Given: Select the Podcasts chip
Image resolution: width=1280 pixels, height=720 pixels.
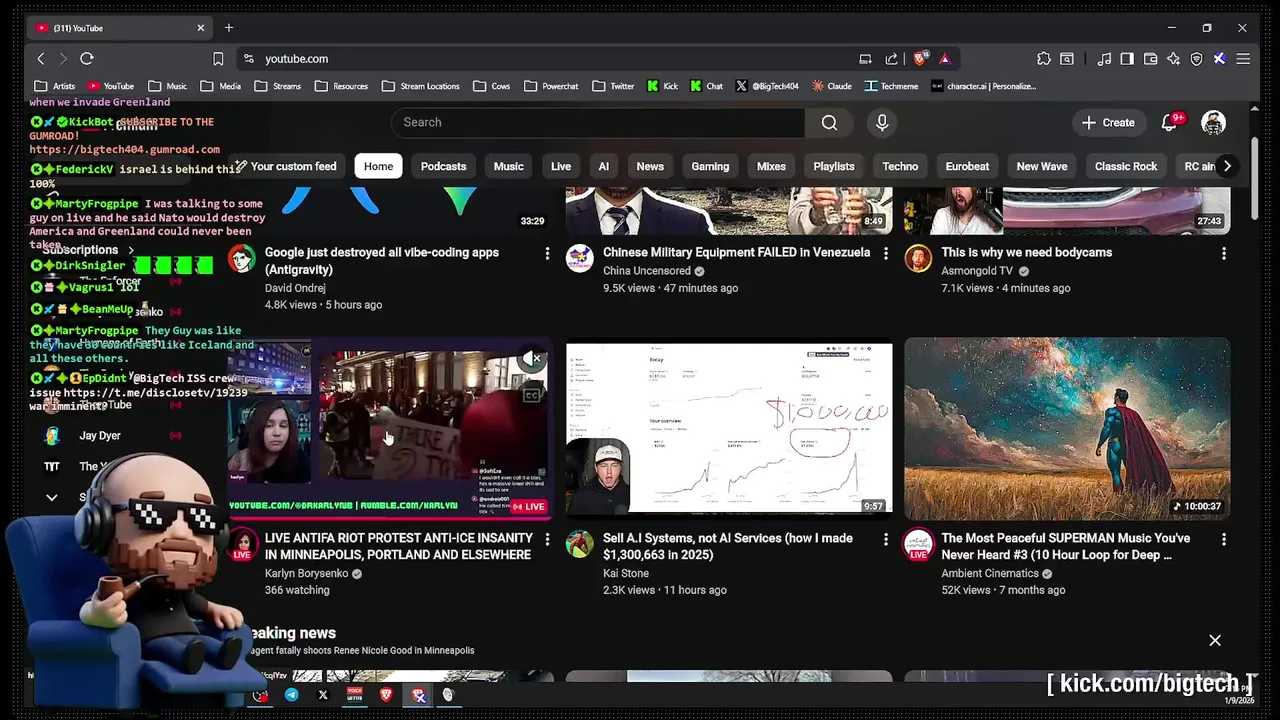Looking at the screenshot, I should (x=443, y=166).
